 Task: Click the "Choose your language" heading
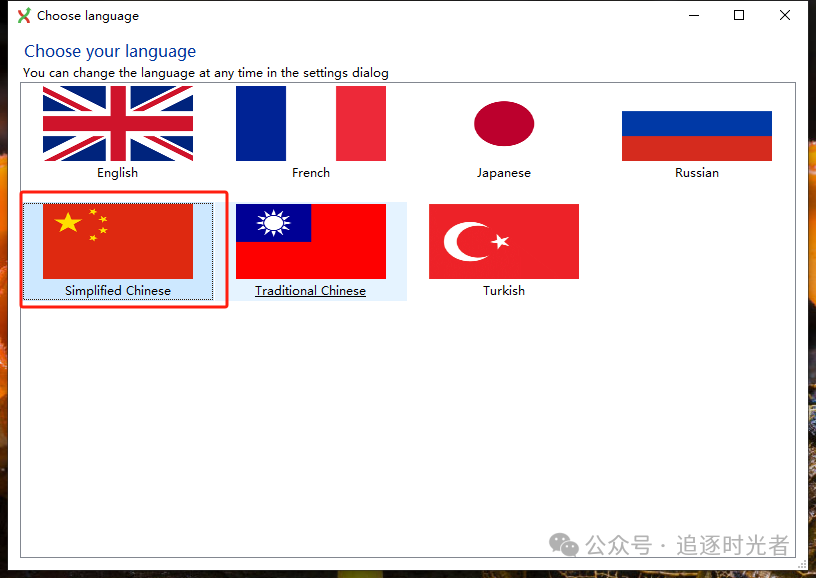point(110,51)
